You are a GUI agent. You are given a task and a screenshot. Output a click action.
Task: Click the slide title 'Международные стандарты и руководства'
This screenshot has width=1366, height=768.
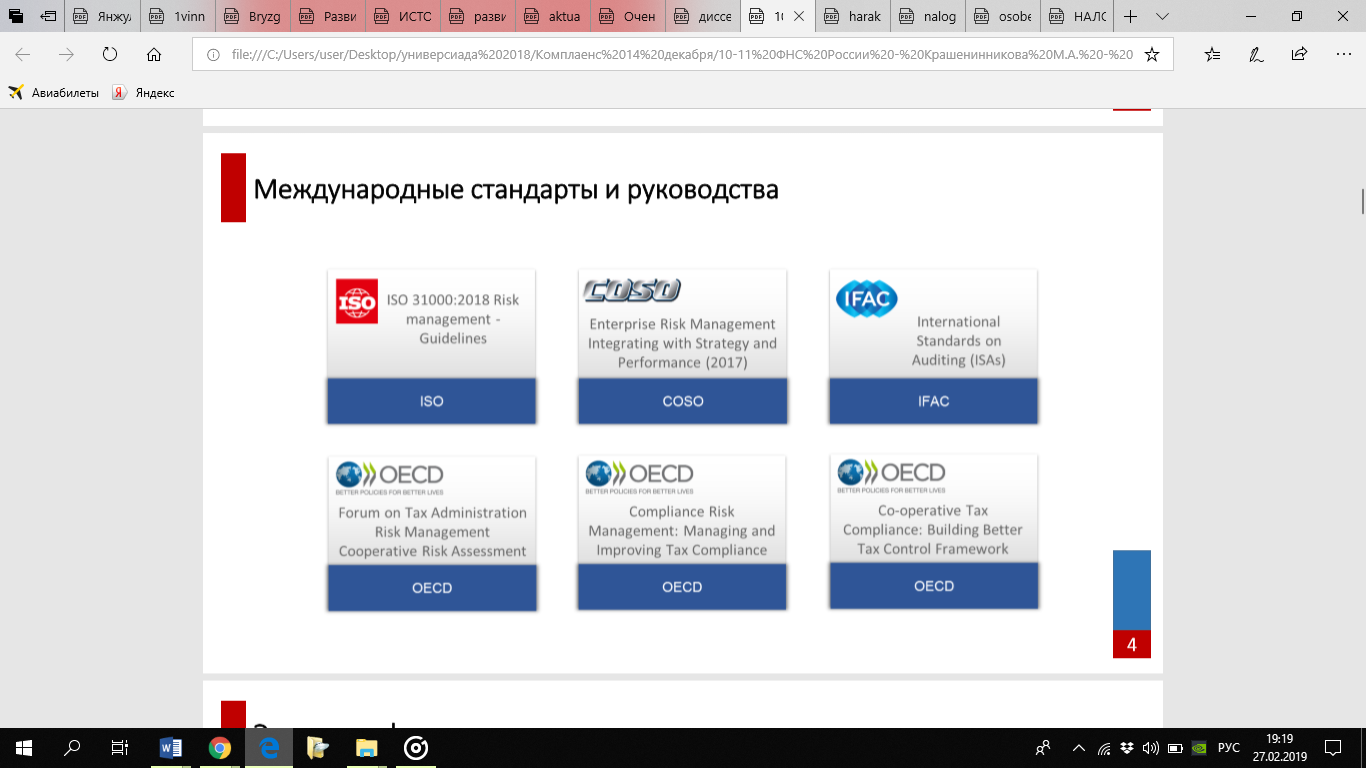click(516, 189)
